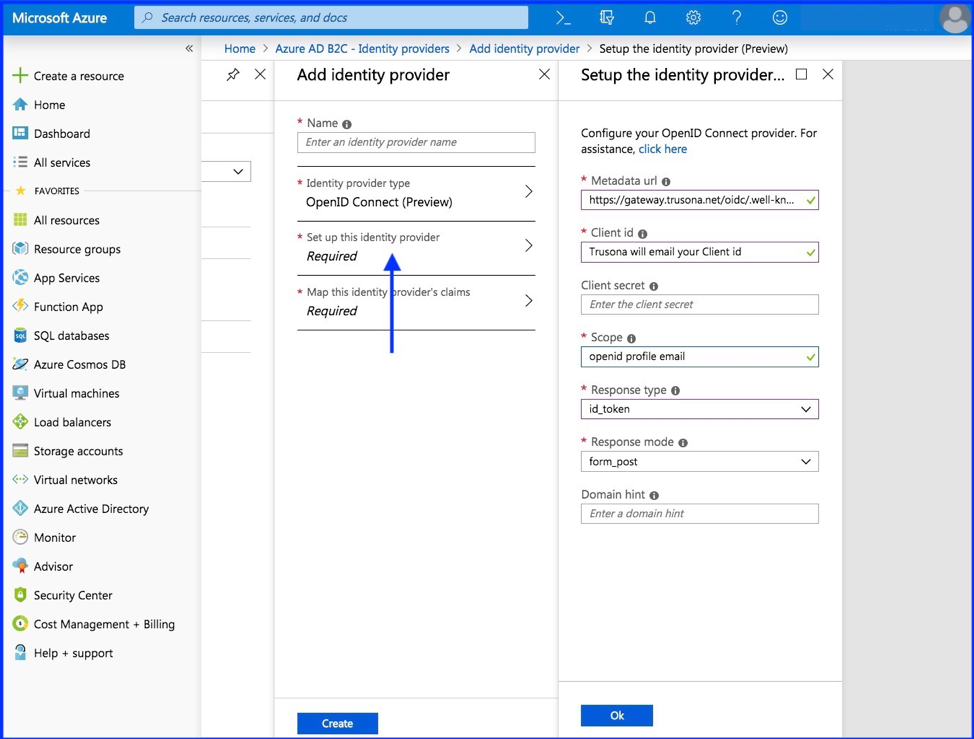The image size is (974, 739).
Task: Collapse the left sidebar menu
Action: 189,48
